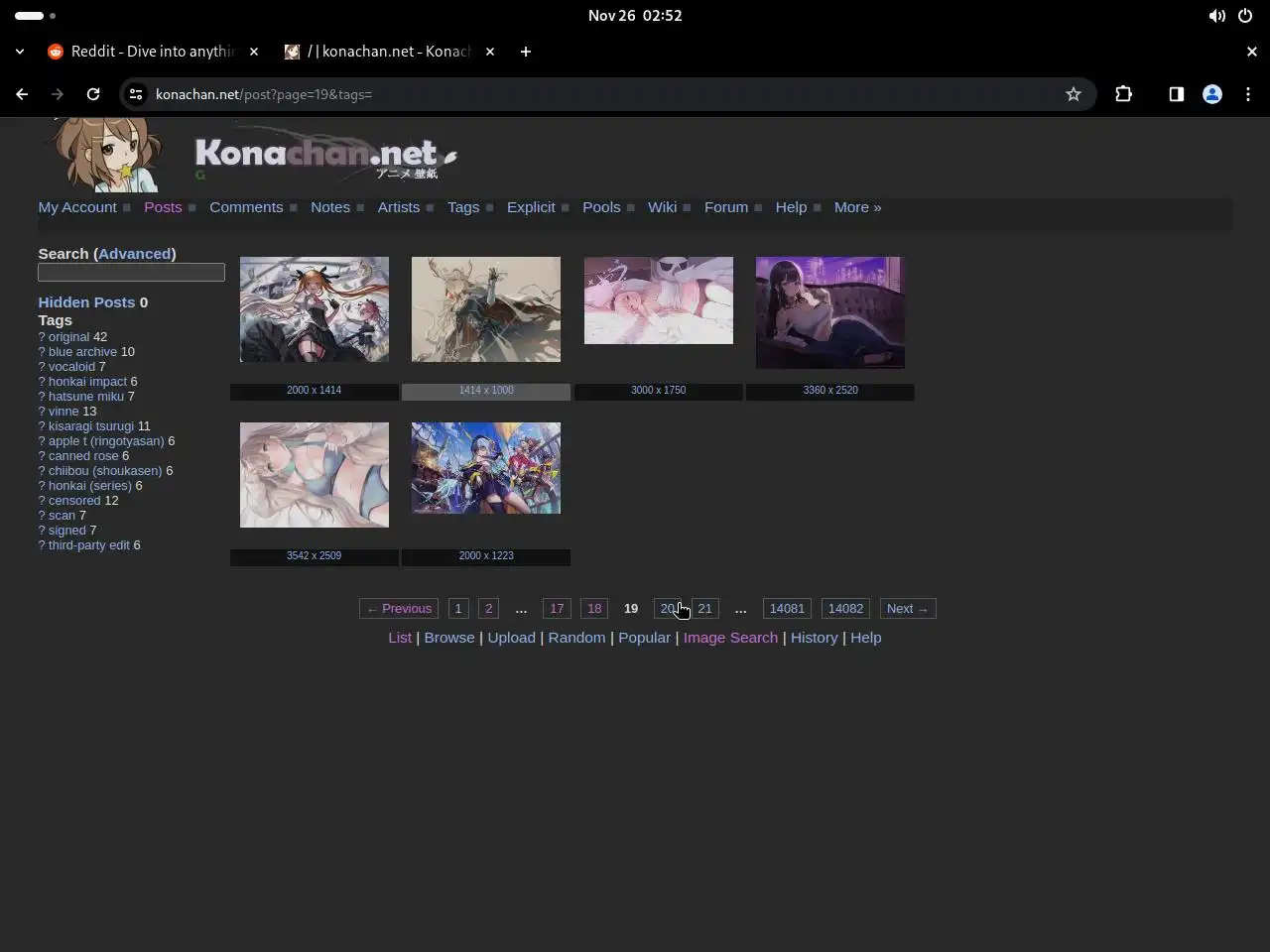
Task: Open the Artists menu item
Action: coord(399,207)
